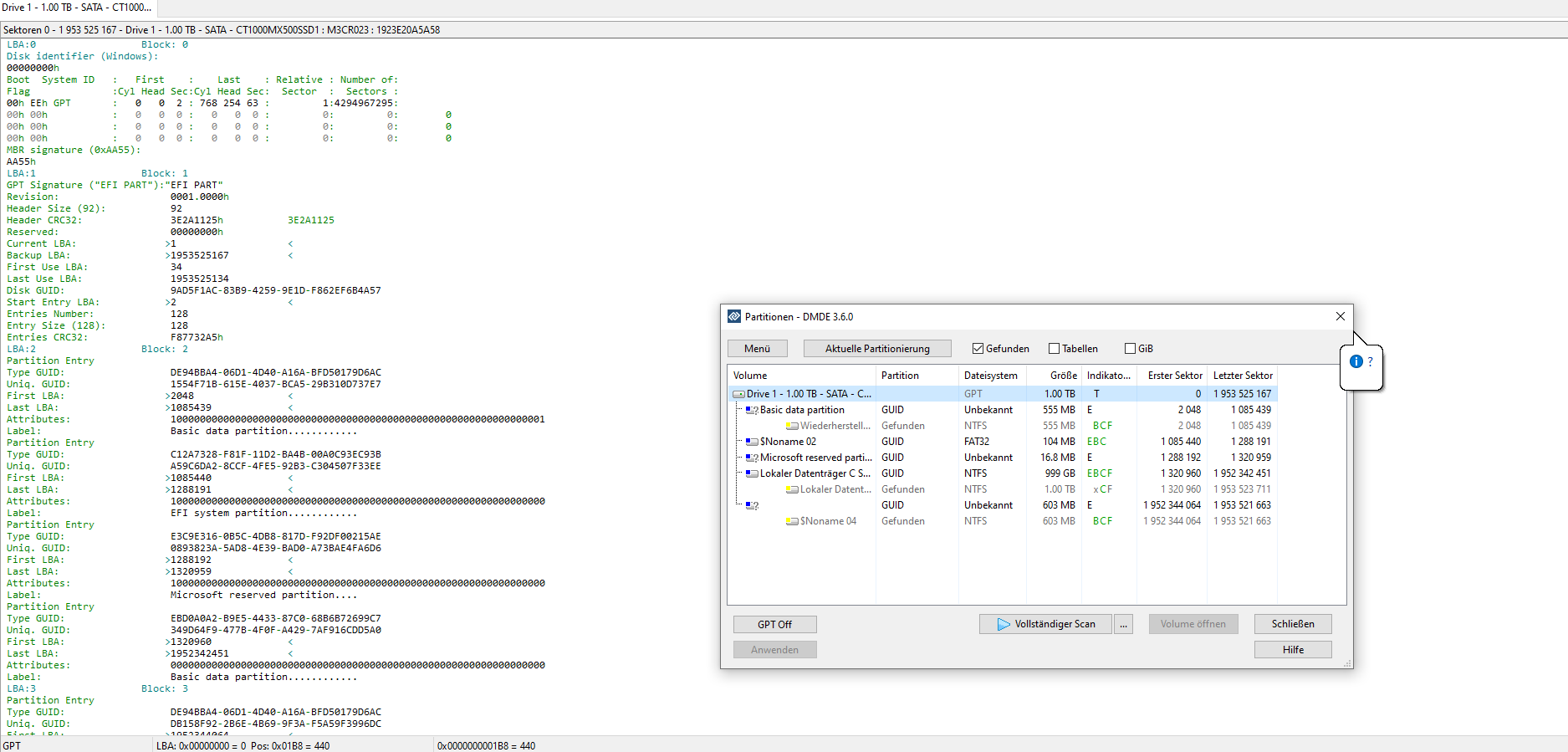Screen dimensions: 1568x752
Task: Click the Entries CRC32 value F87732A5h
Action: pyautogui.click(x=197, y=338)
